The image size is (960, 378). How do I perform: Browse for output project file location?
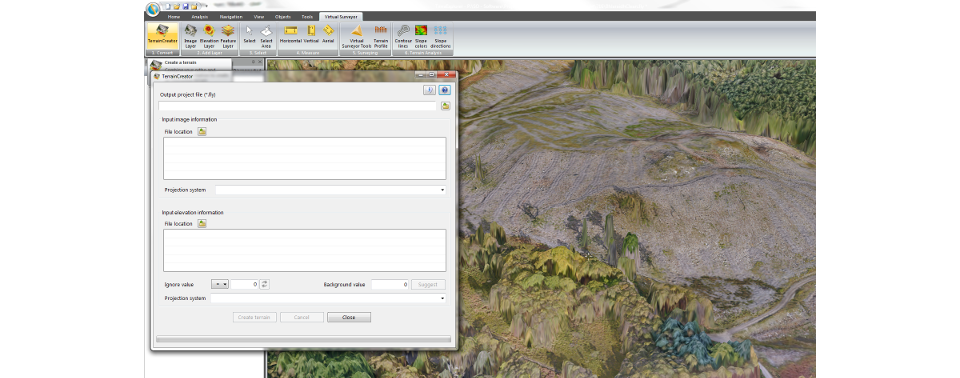coord(446,106)
